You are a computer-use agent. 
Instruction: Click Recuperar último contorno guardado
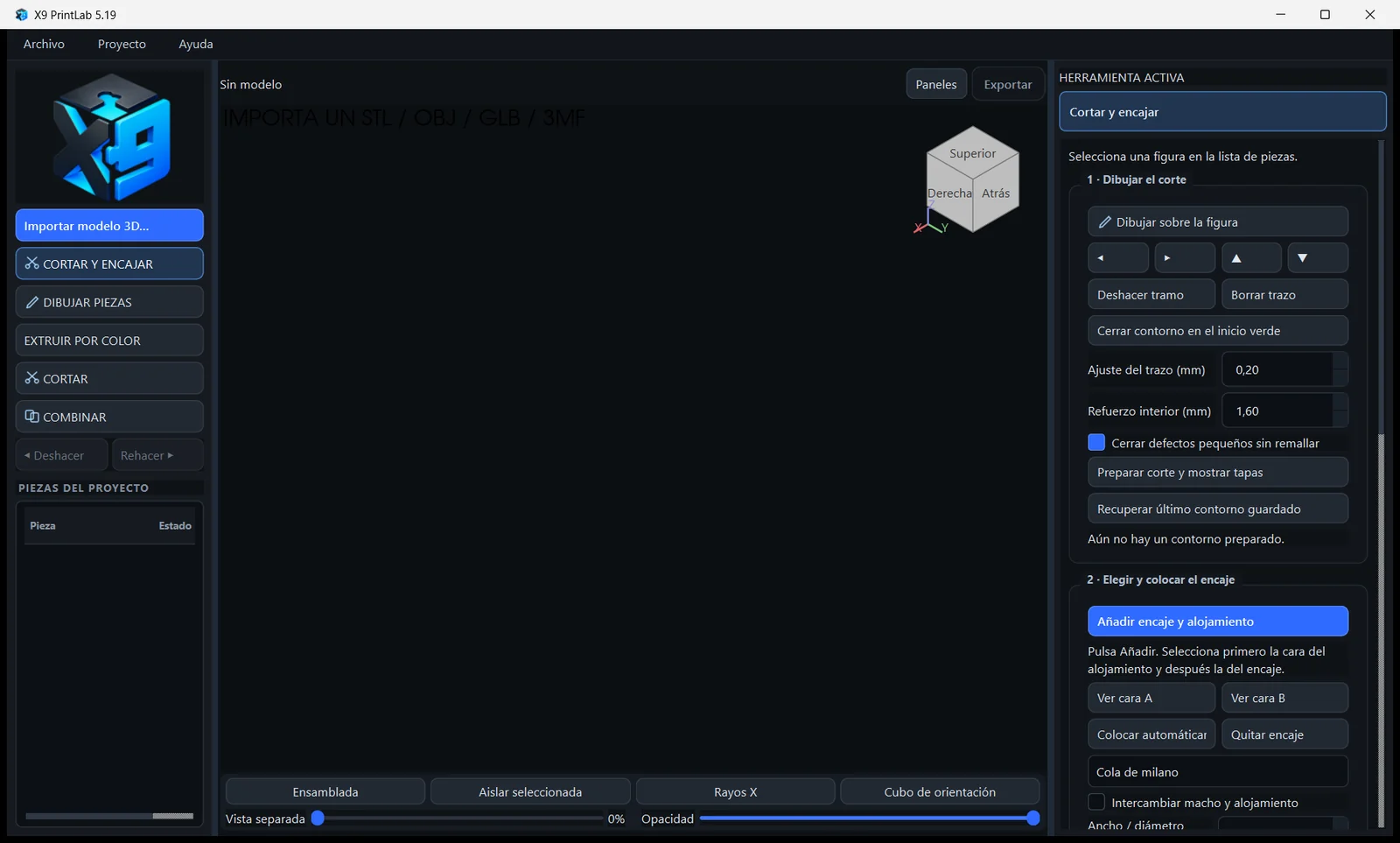pyautogui.click(x=1218, y=509)
